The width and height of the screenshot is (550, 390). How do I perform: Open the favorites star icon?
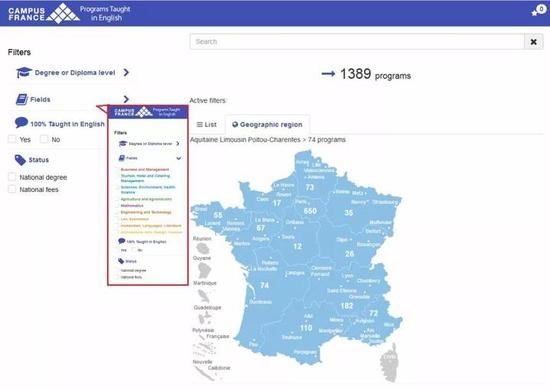535,13
